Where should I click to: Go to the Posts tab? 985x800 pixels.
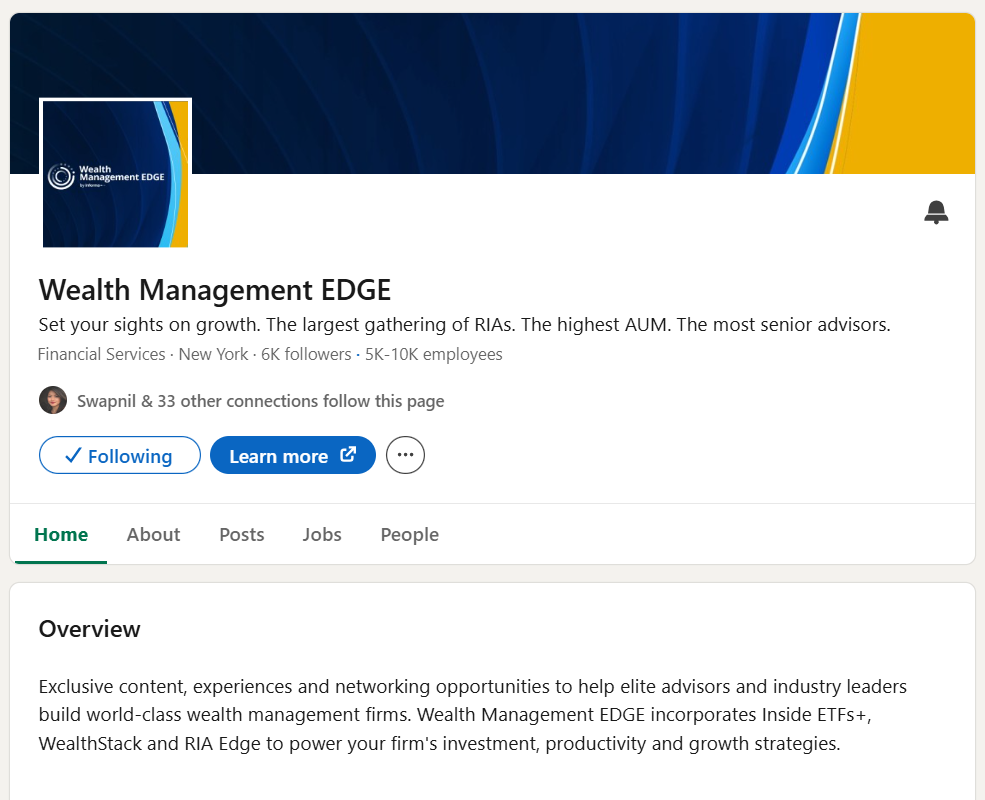click(242, 535)
